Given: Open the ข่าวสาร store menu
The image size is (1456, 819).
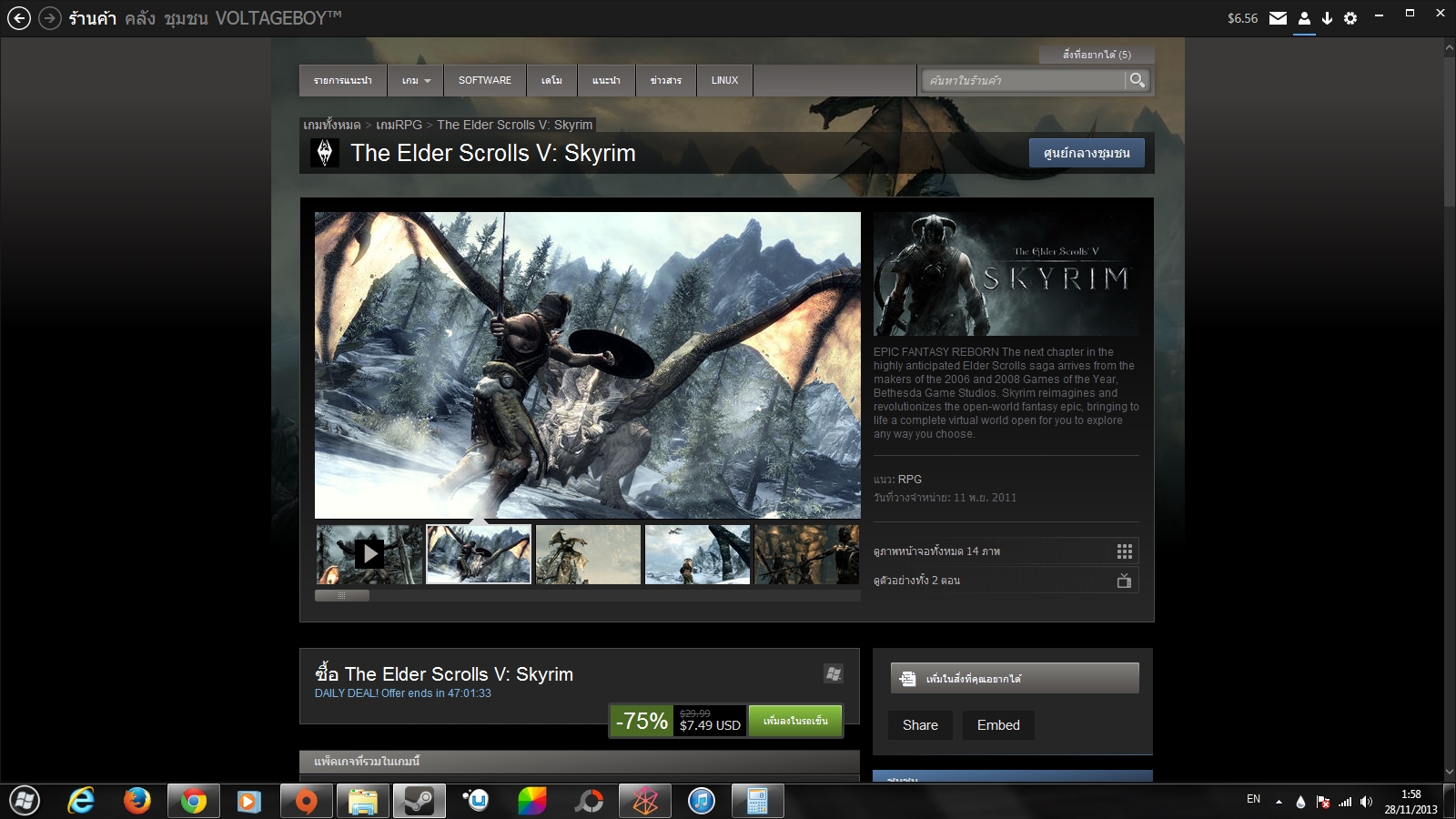Looking at the screenshot, I should point(666,80).
